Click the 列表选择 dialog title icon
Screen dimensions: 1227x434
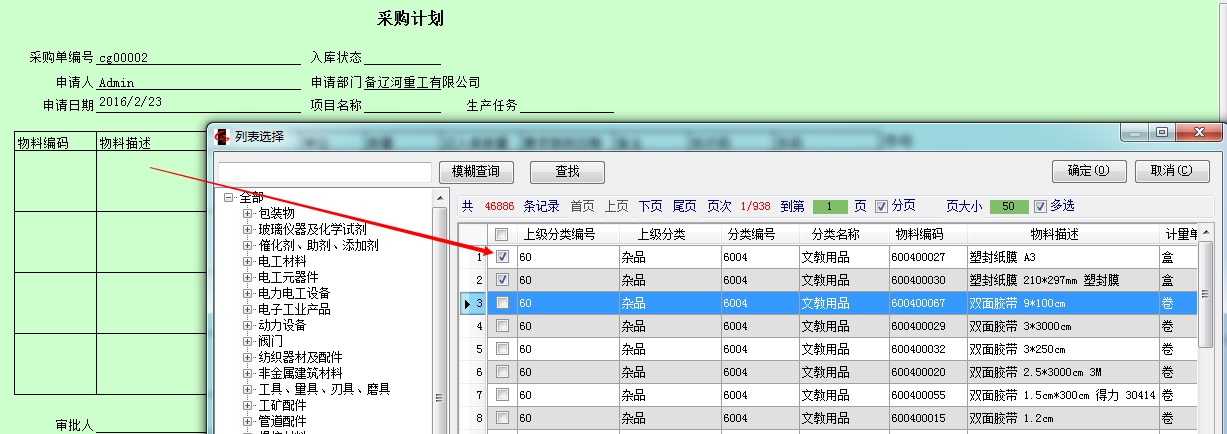(222, 136)
